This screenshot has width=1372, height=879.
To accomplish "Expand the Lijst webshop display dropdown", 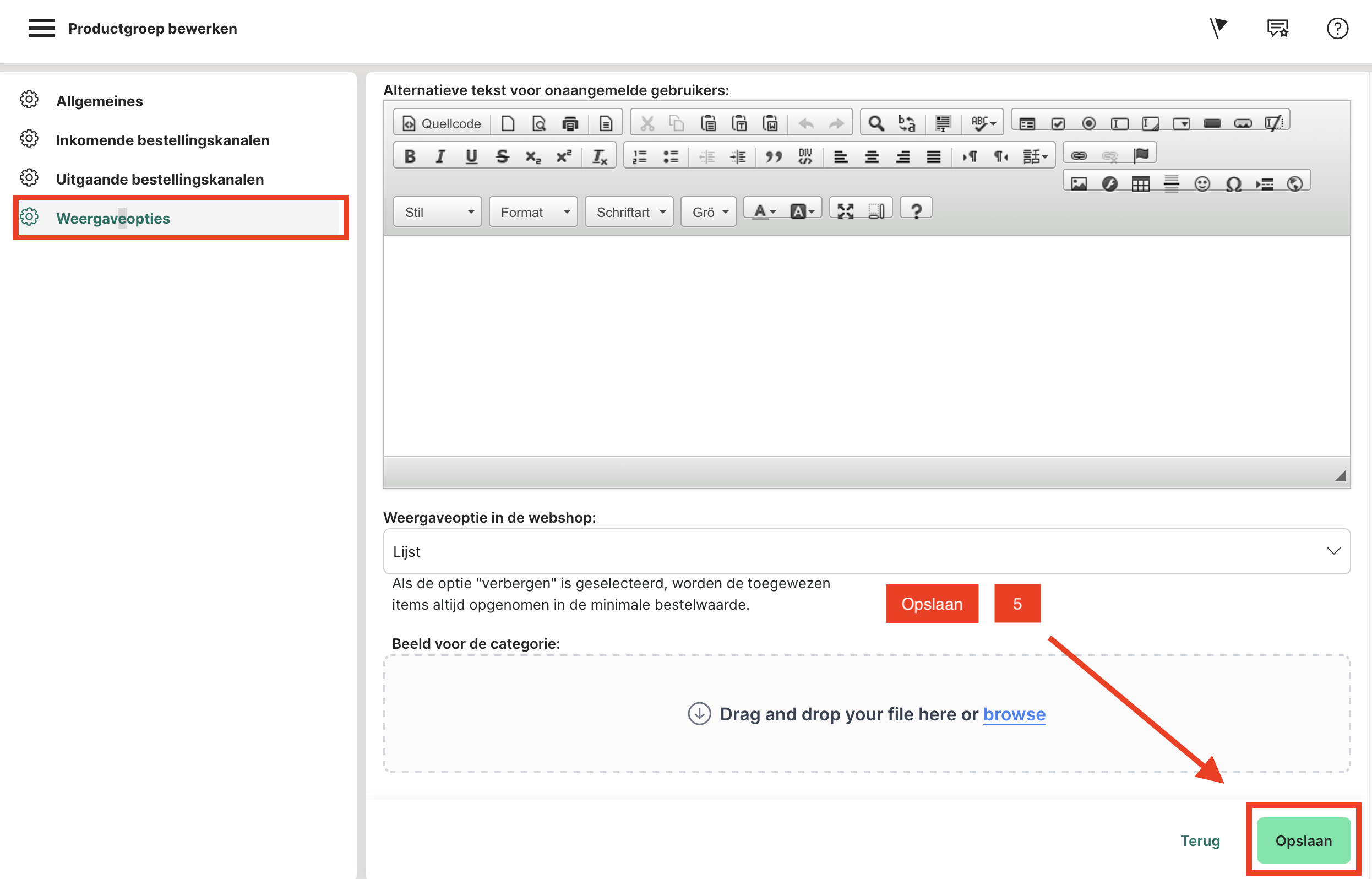I will [866, 551].
